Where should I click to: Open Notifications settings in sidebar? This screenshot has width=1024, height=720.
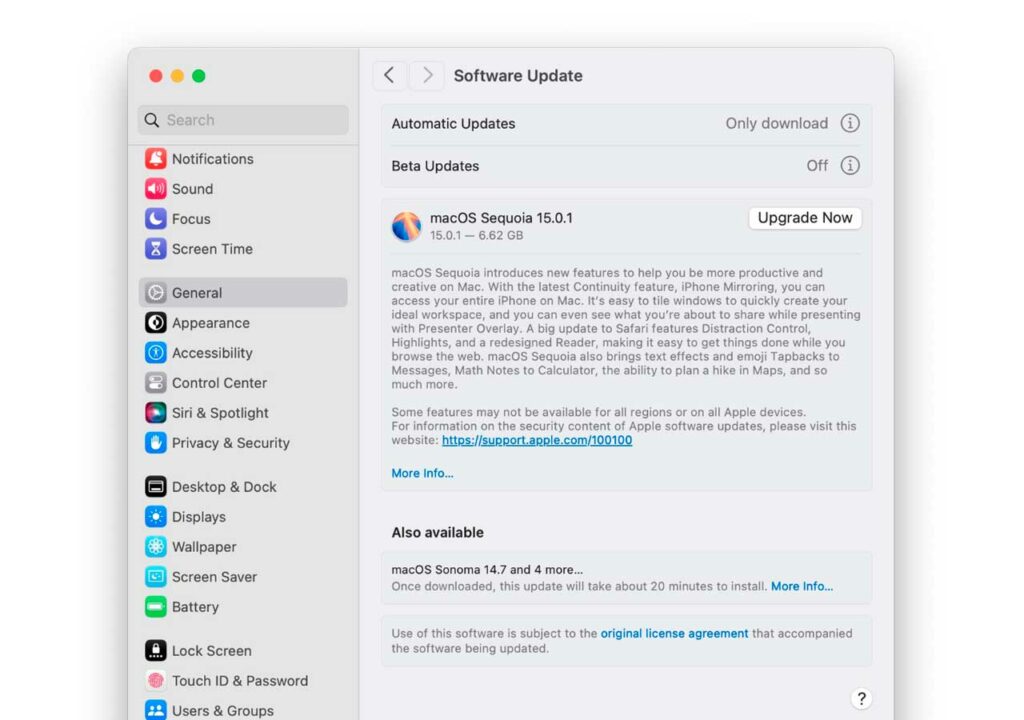[212, 159]
